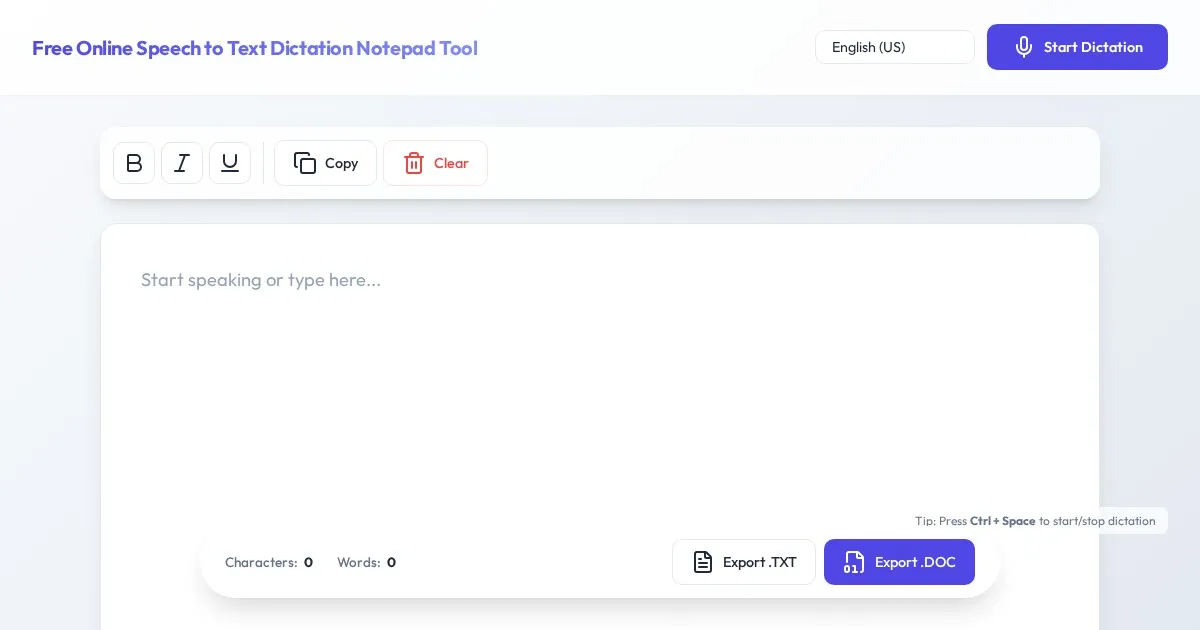The image size is (1200, 630).
Task: Toggle bold formatting with the B button
Action: (134, 163)
